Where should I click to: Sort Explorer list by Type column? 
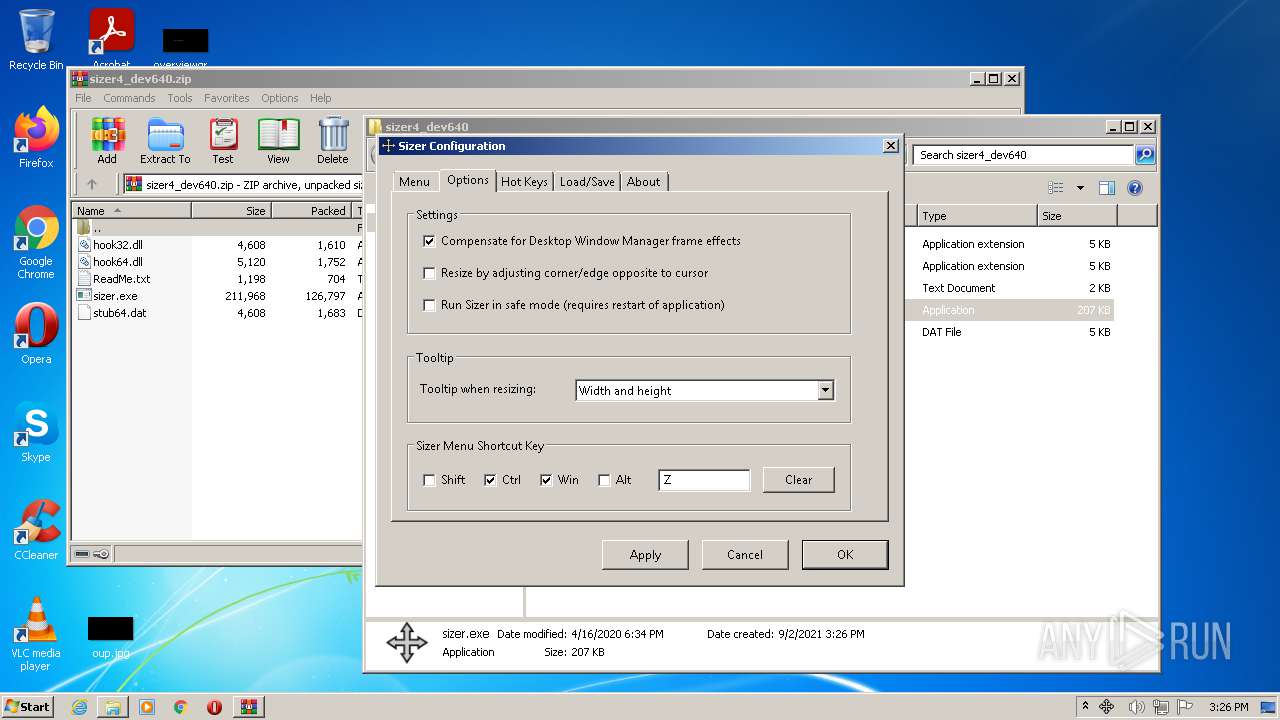click(x=976, y=216)
